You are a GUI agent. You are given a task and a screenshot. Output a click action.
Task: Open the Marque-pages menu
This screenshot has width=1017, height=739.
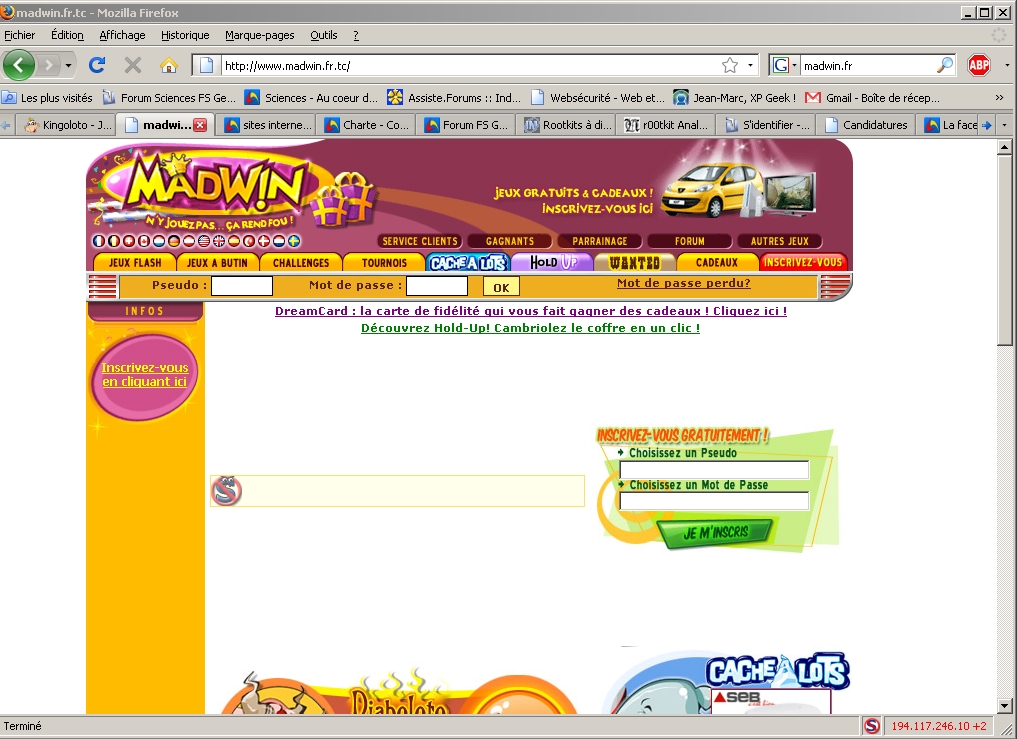tap(259, 35)
